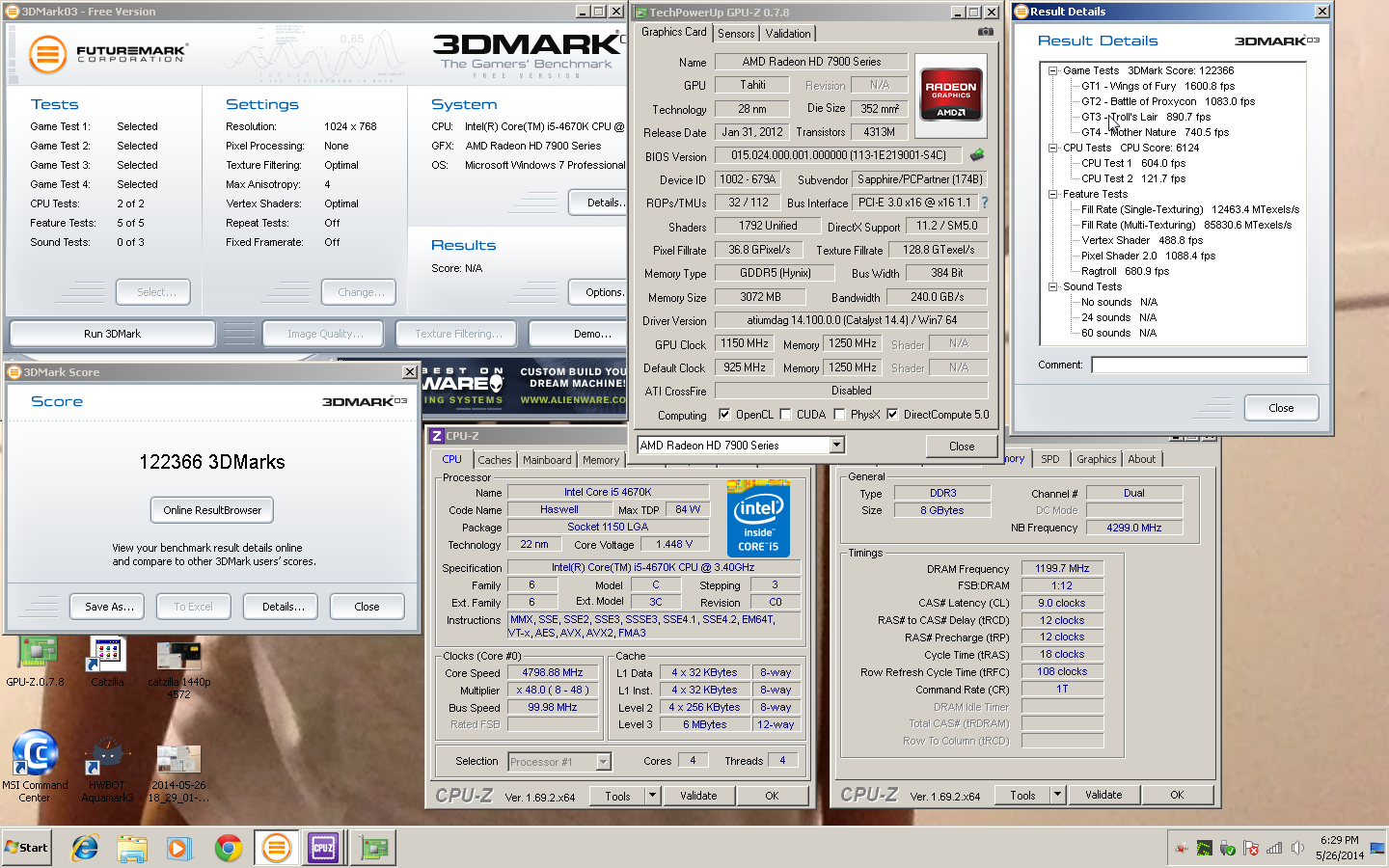This screenshot has height=868, width=1389.
Task: Open catzilla 1440p 4572 image file
Action: (178, 668)
